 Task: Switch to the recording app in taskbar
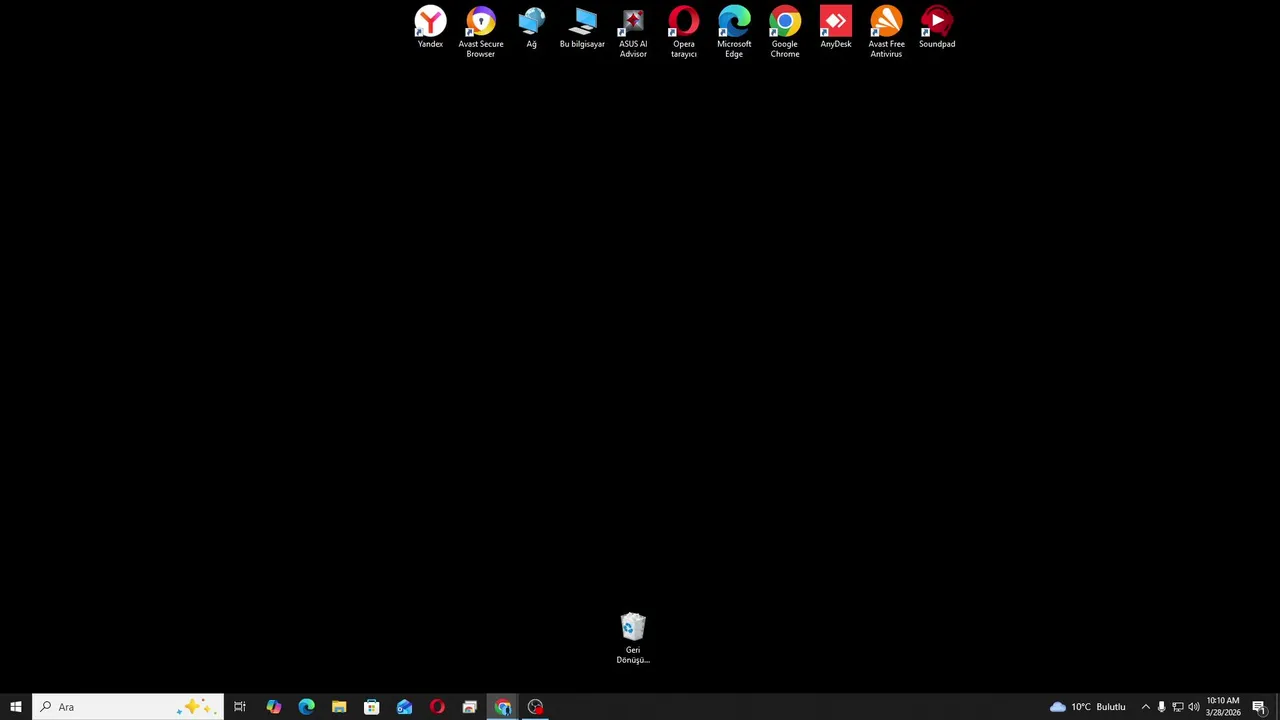536,707
